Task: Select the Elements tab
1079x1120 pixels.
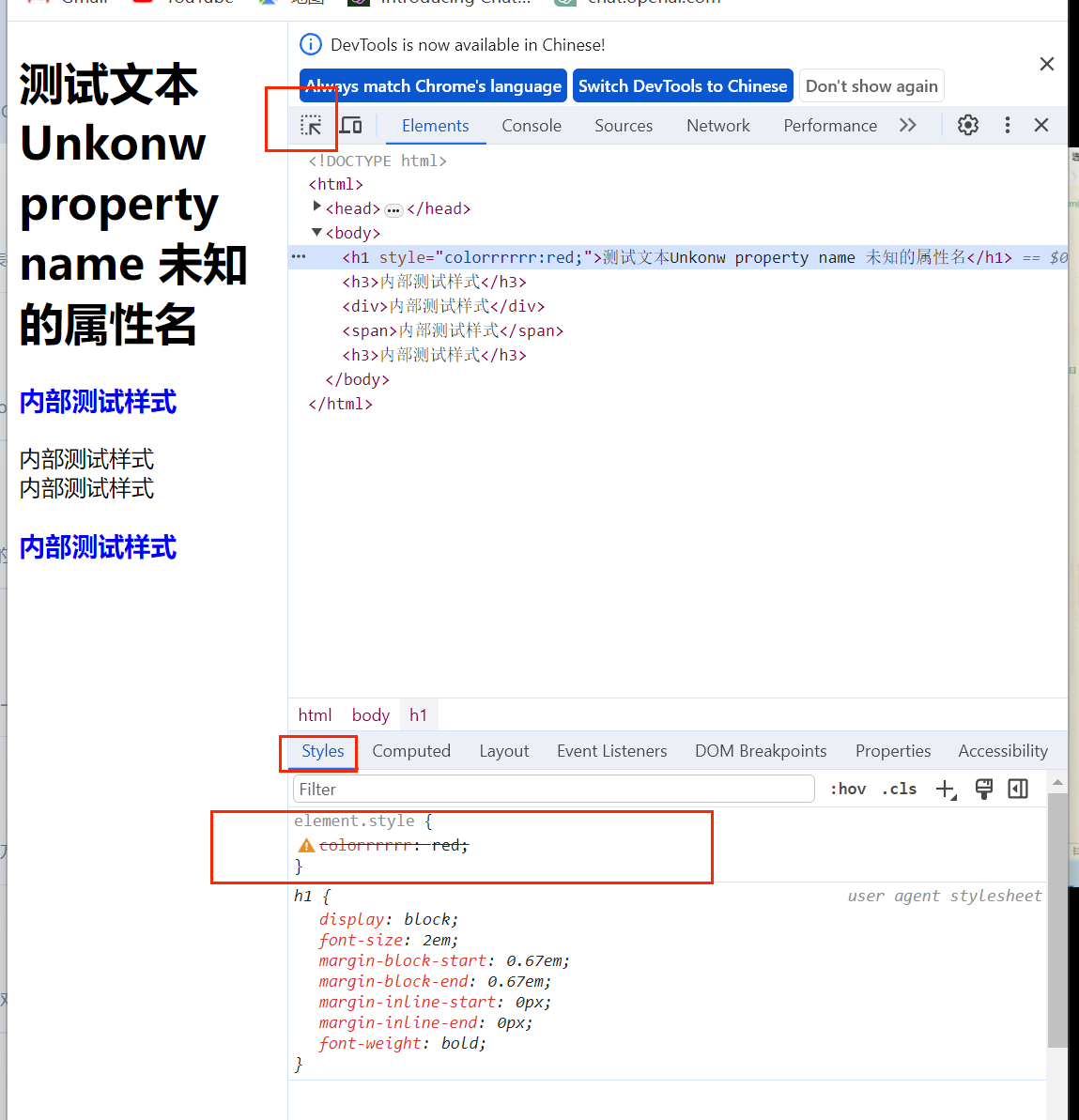Action: 435,126
